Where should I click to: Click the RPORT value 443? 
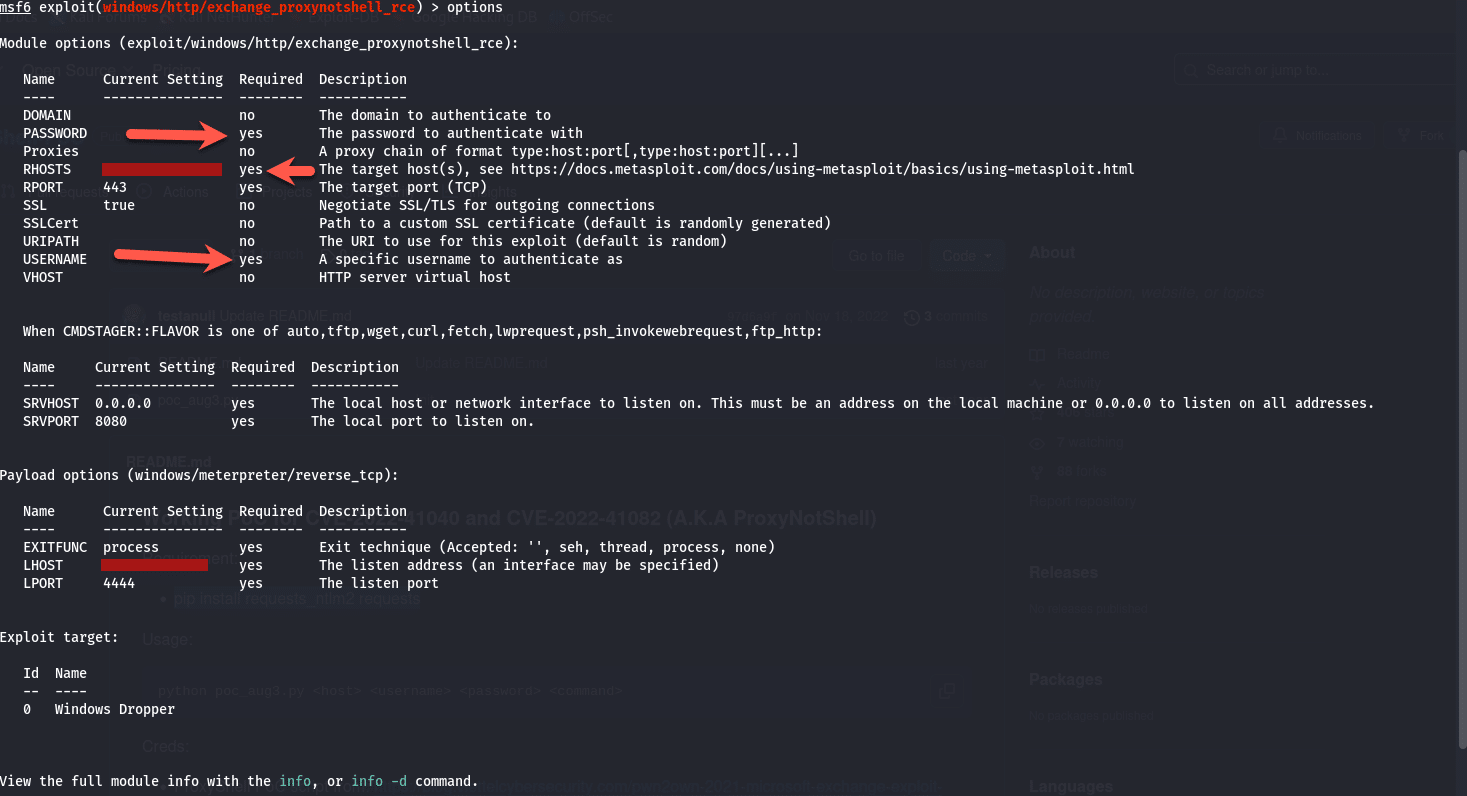click(x=115, y=188)
